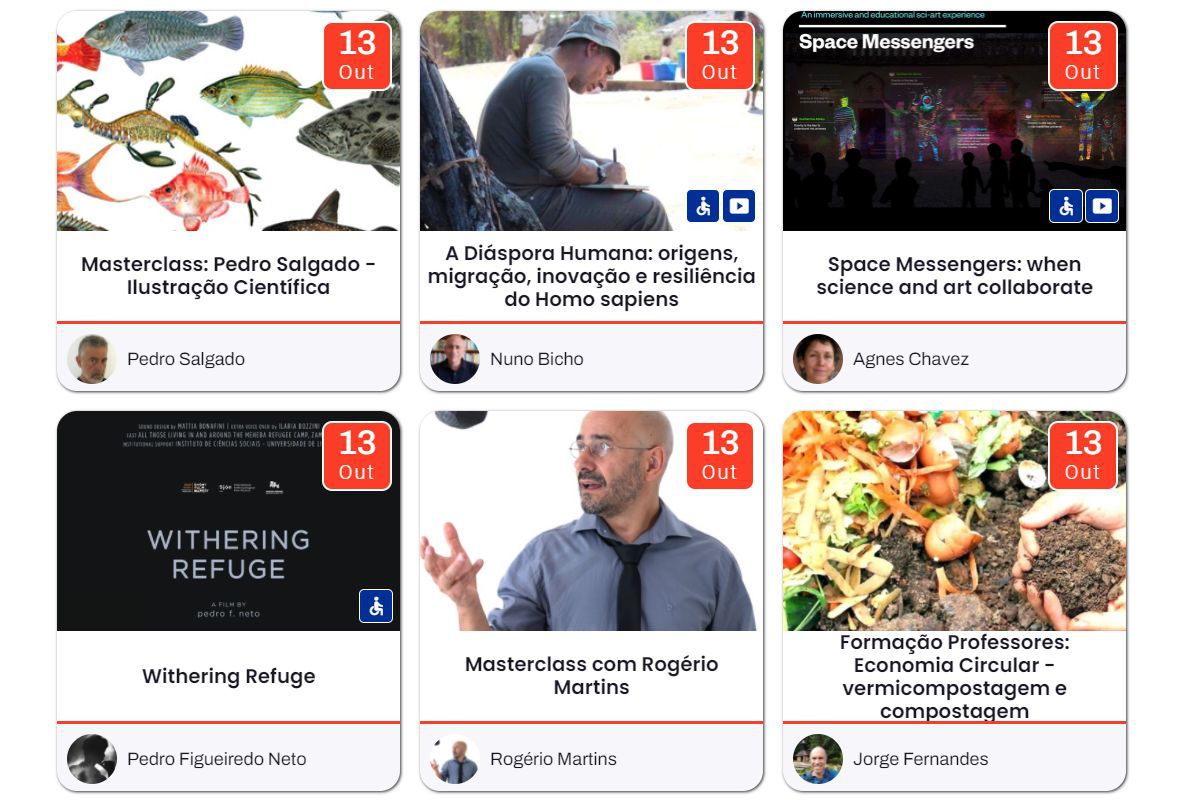The width and height of the screenshot is (1180, 806).
Task: Open Masterclass com Rogério Martins title
Action: click(x=592, y=676)
